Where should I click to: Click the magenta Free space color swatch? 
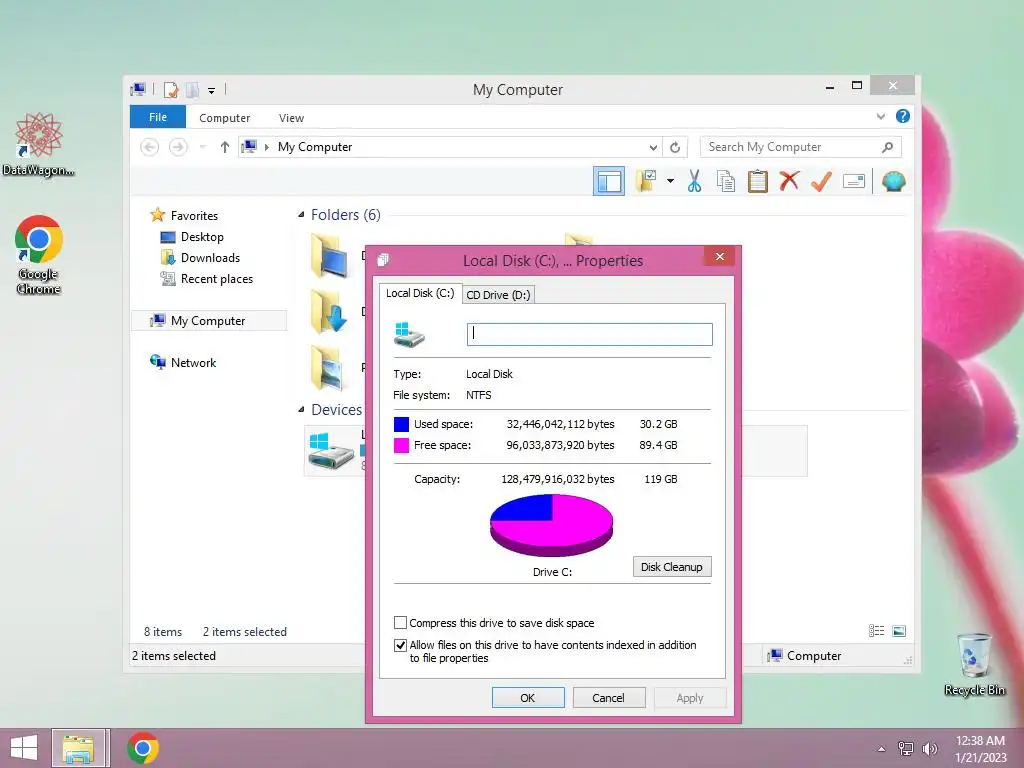point(402,445)
